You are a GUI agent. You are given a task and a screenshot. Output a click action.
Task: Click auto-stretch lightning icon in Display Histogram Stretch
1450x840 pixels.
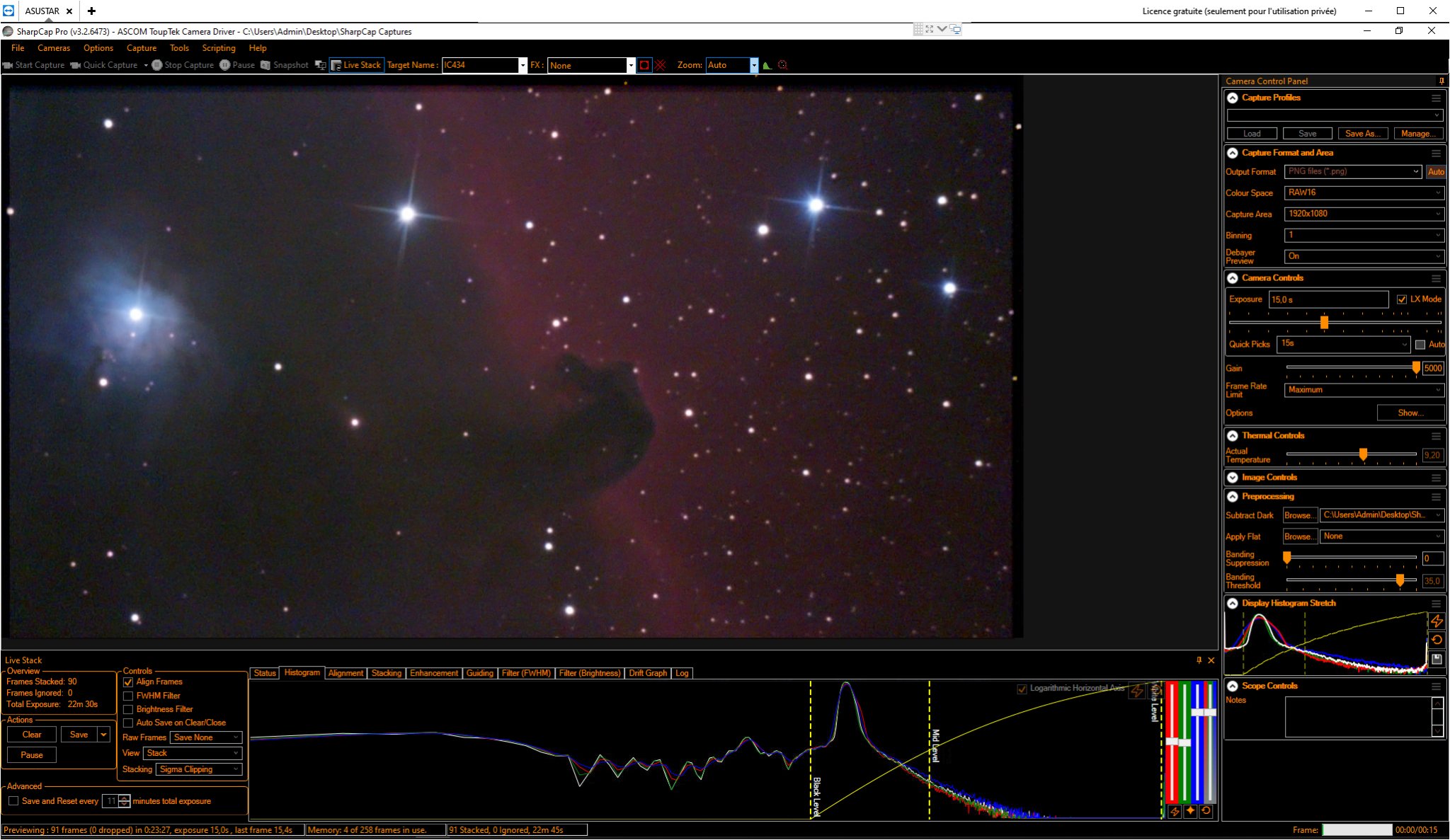click(x=1437, y=621)
